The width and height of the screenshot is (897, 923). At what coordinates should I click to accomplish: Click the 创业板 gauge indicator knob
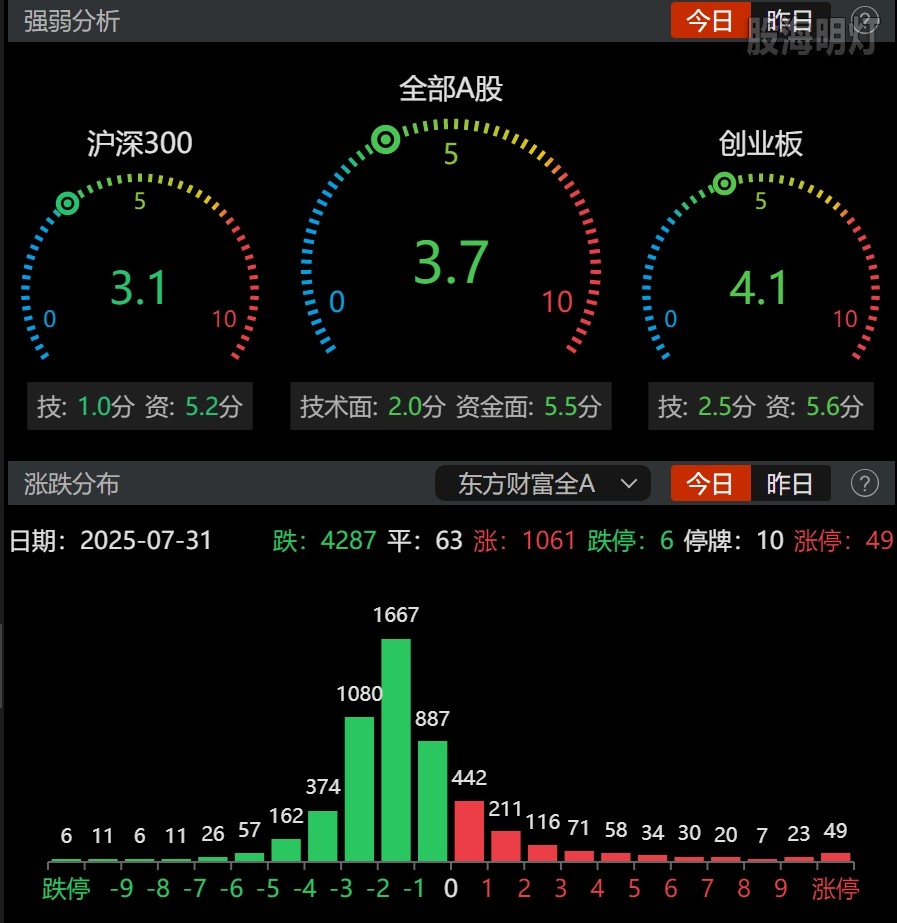point(724,184)
